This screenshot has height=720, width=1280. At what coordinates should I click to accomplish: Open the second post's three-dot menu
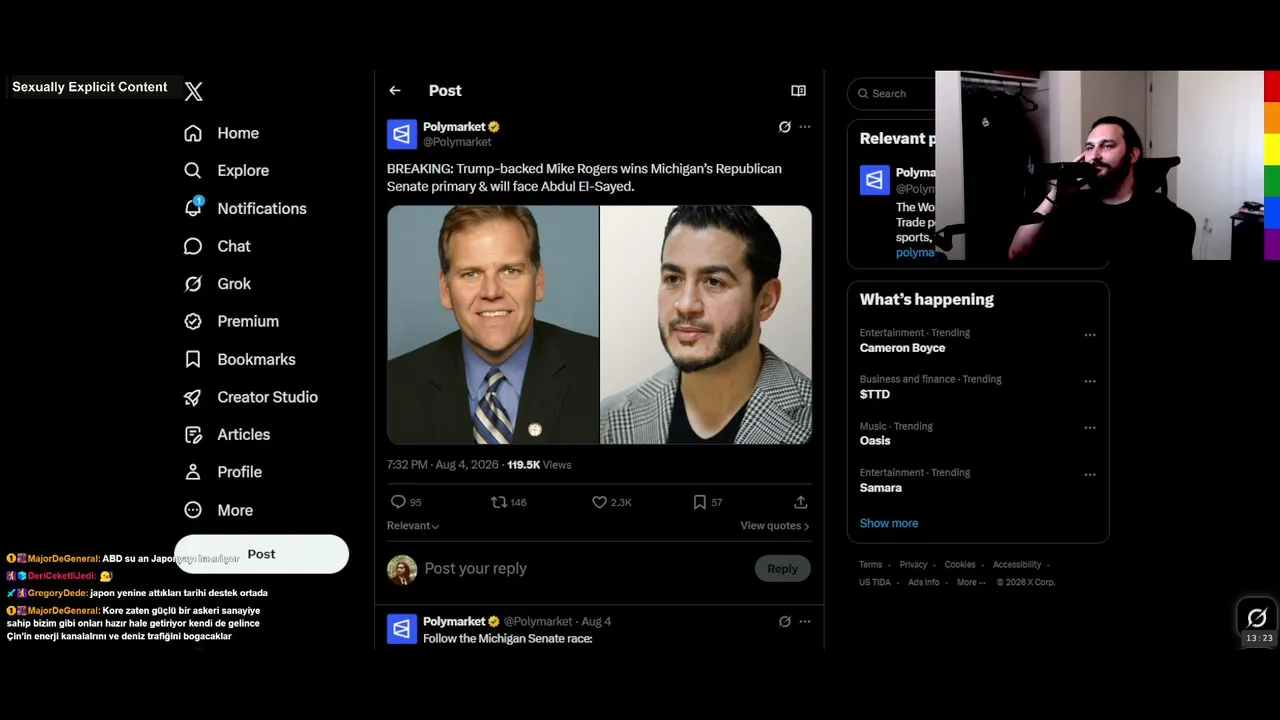coord(805,622)
